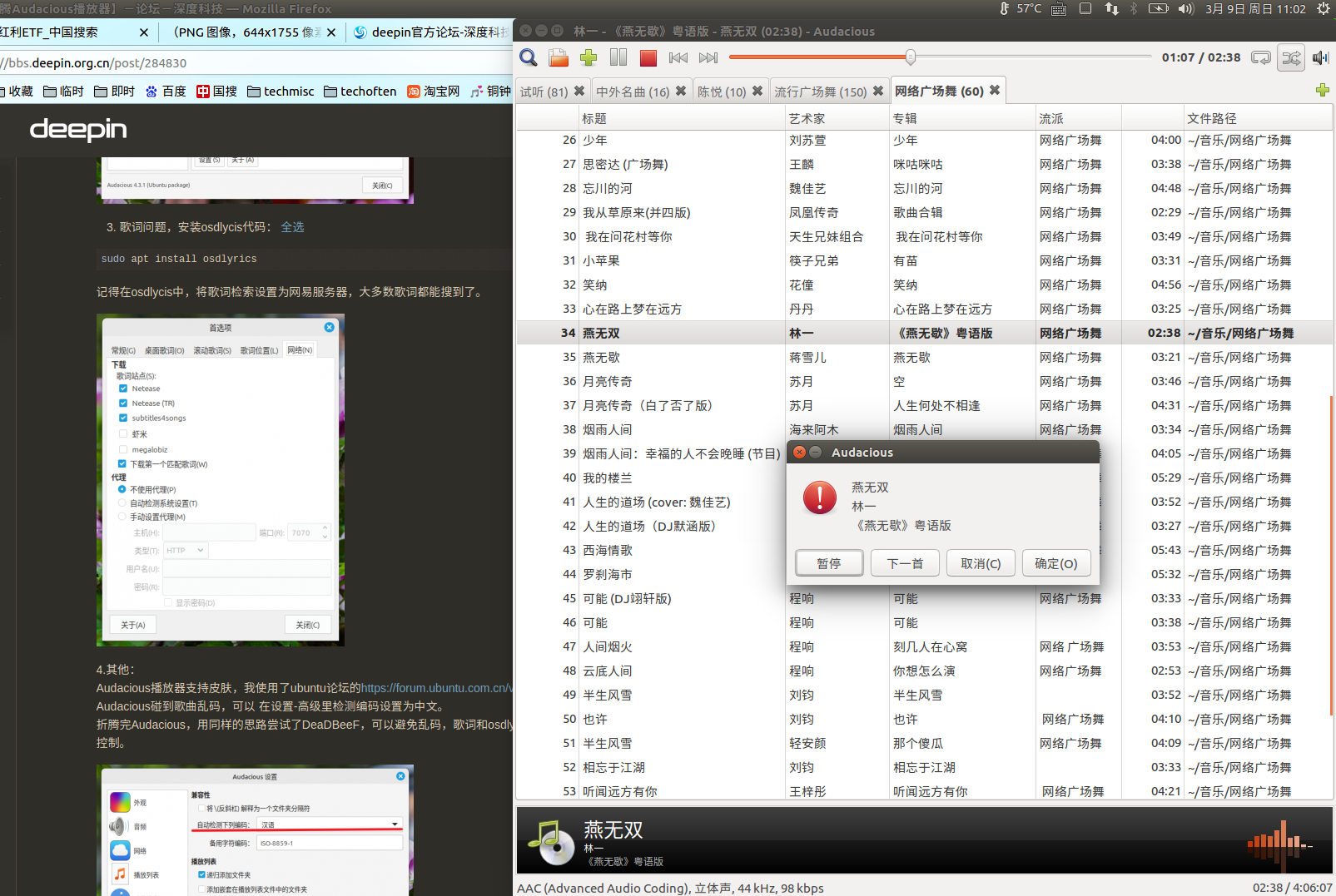Image resolution: width=1336 pixels, height=896 pixels.
Task: Open the 淘宝网 bookmark
Action: pyautogui.click(x=434, y=92)
